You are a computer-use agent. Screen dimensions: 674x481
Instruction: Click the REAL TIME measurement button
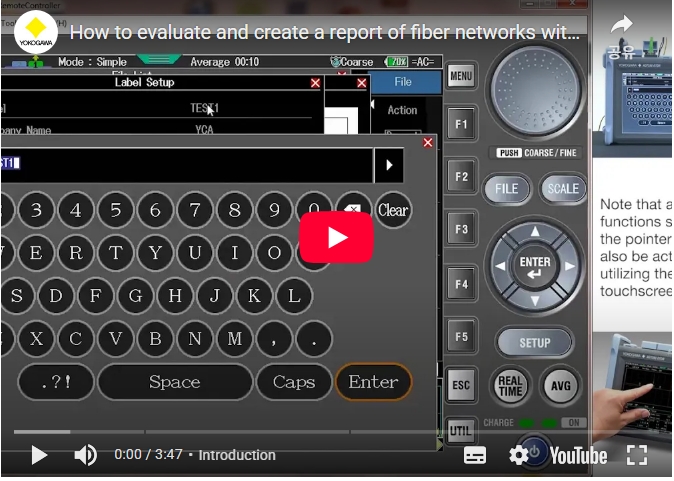coord(510,386)
